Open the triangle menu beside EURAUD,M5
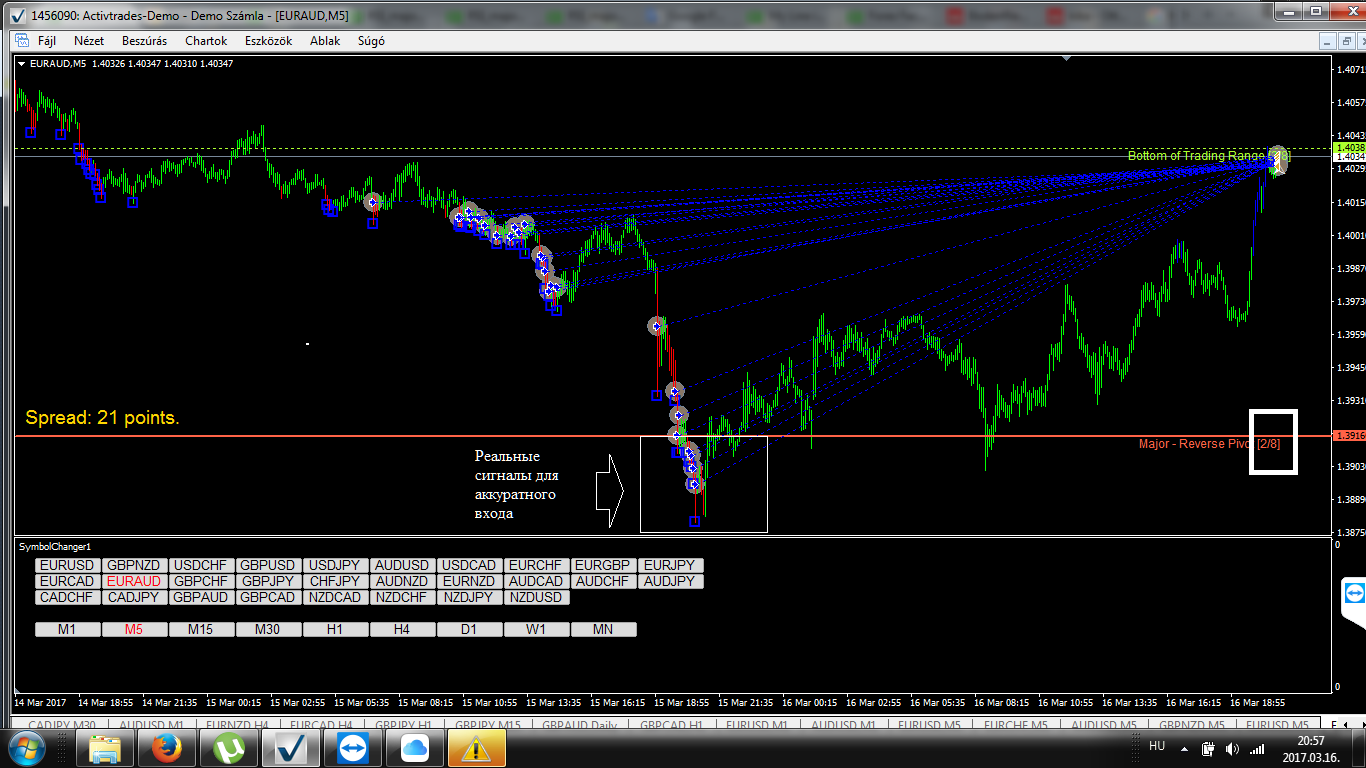 point(22,64)
